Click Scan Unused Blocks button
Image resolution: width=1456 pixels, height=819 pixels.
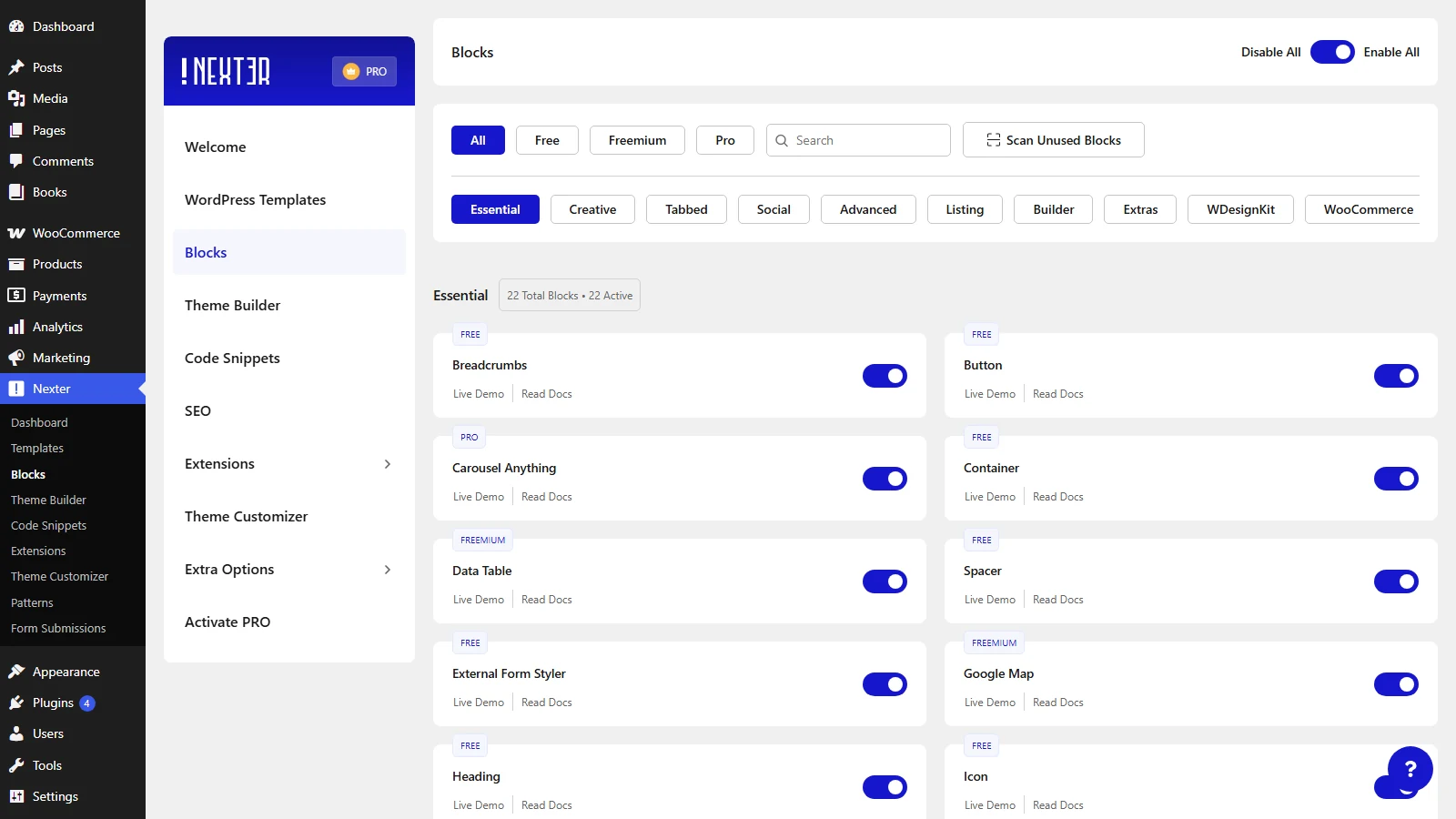tap(1054, 140)
